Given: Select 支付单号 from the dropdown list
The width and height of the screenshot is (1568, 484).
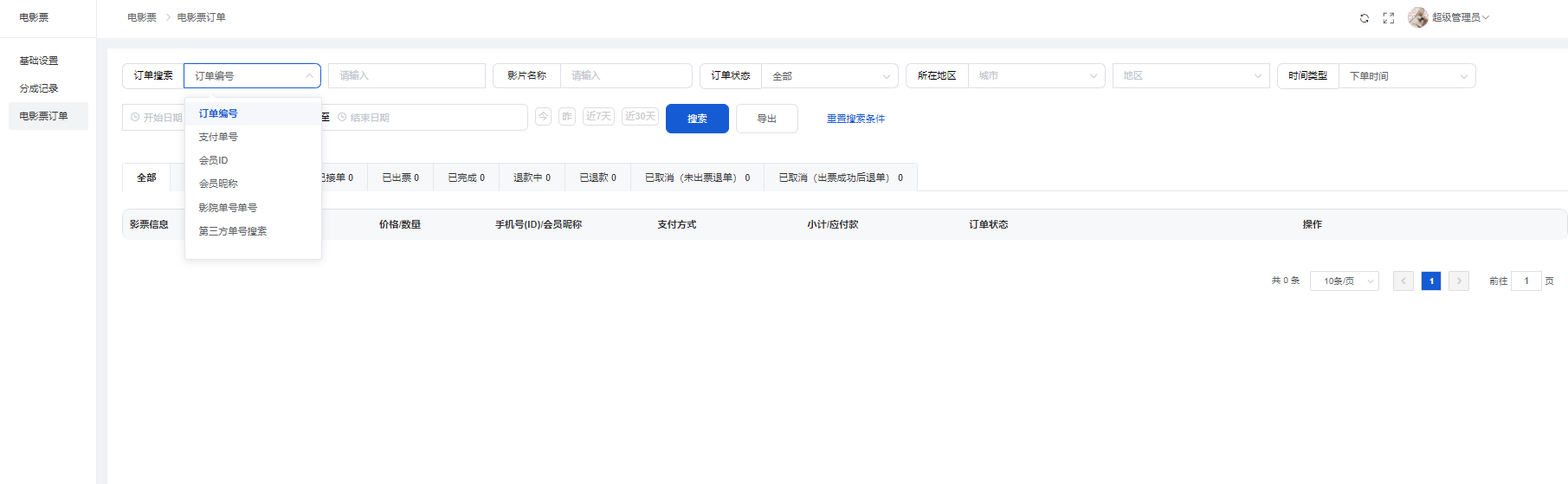Looking at the screenshot, I should [218, 137].
